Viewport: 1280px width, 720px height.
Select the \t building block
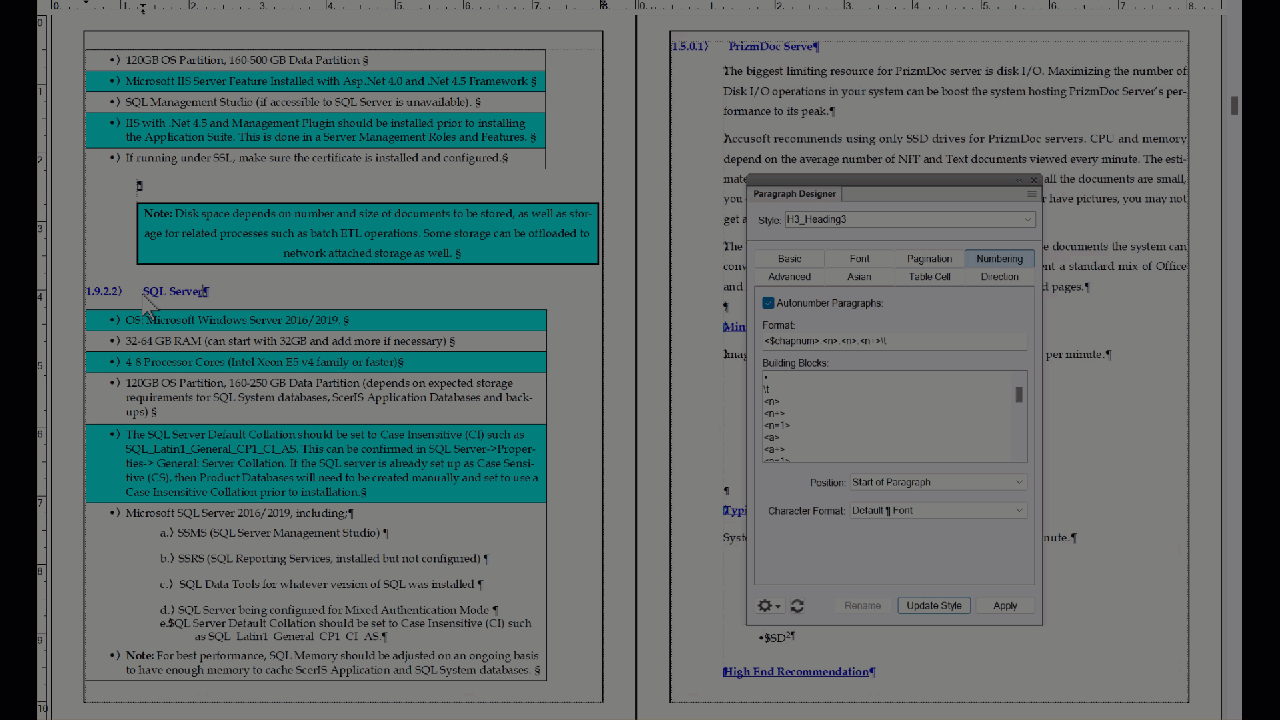pos(767,390)
